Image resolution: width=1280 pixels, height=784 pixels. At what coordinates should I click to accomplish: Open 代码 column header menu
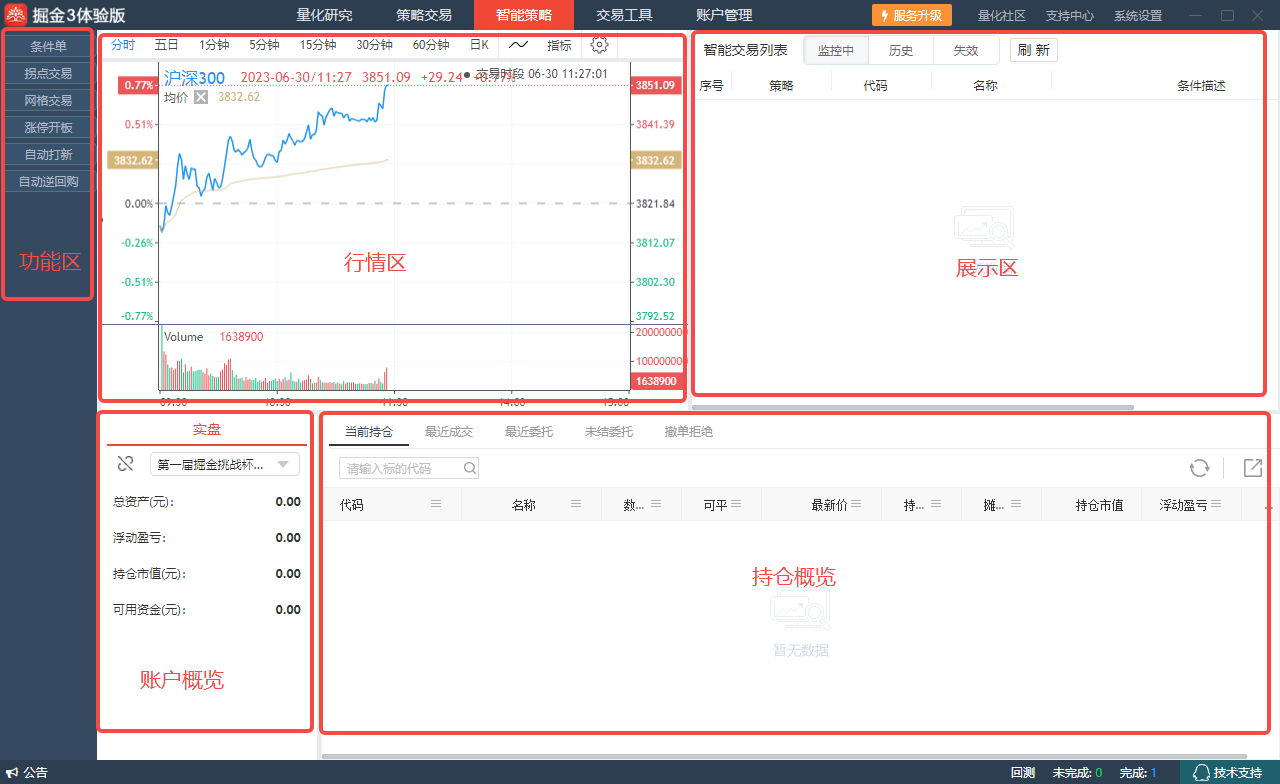(436, 505)
